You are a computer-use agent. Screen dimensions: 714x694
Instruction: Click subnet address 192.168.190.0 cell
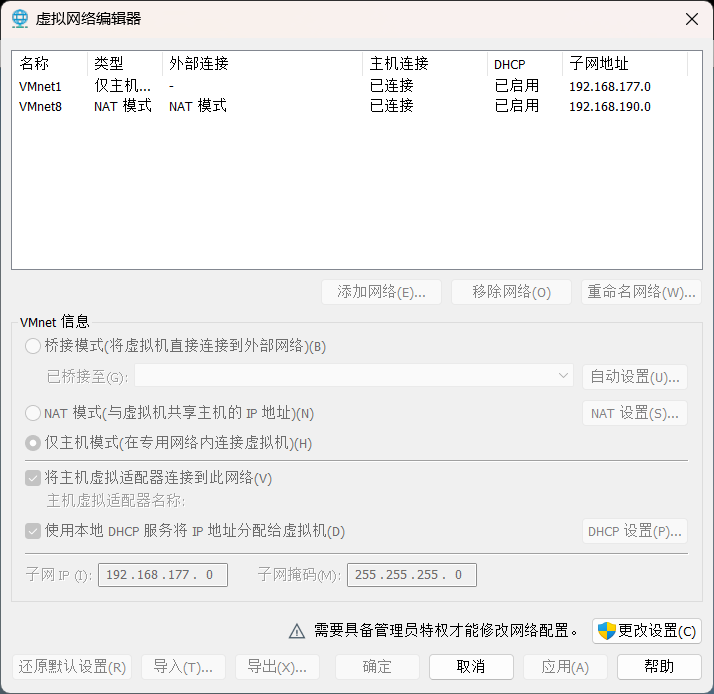point(610,107)
